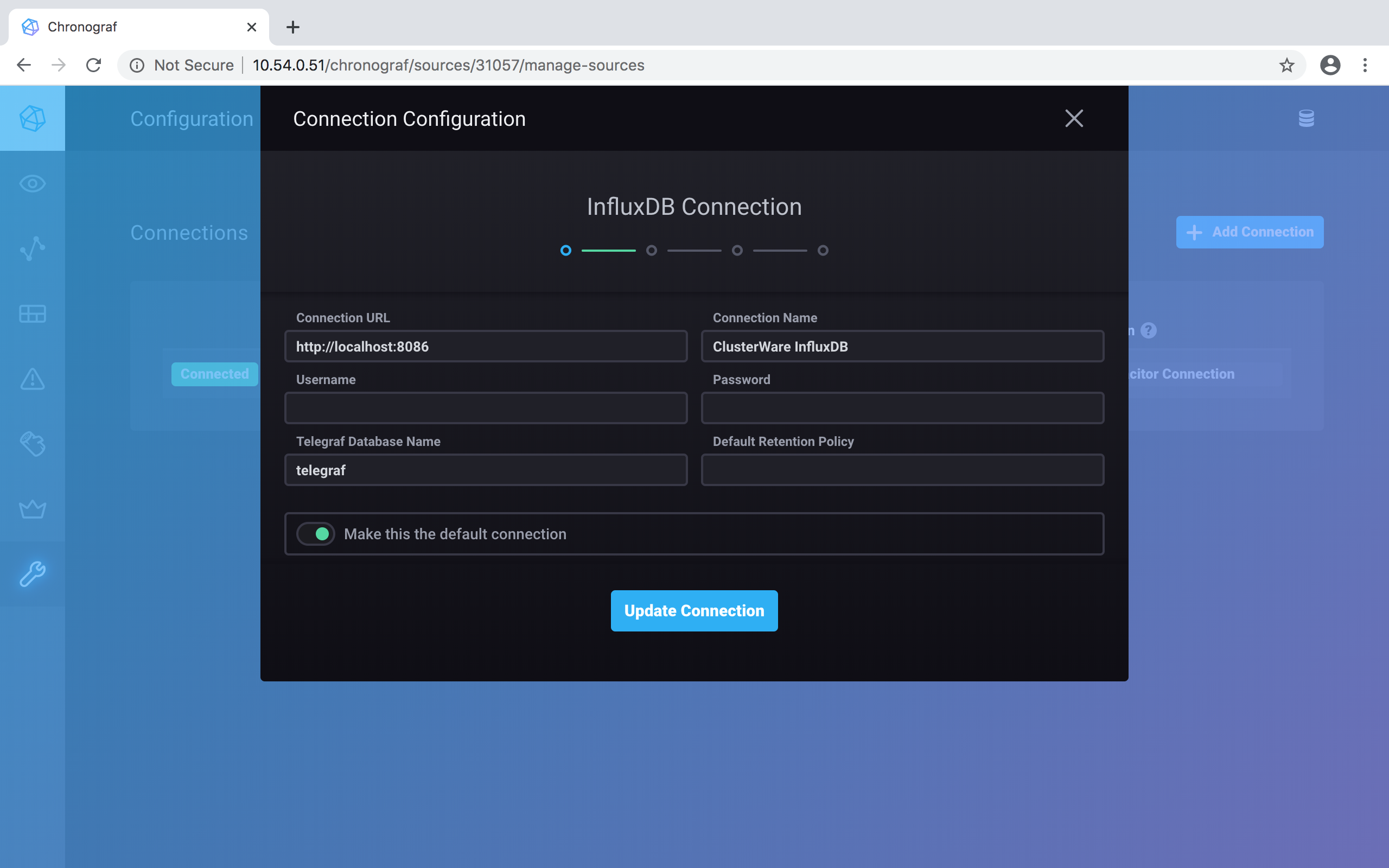Toggle Make this the default connection
The width and height of the screenshot is (1389, 868).
tap(316, 534)
